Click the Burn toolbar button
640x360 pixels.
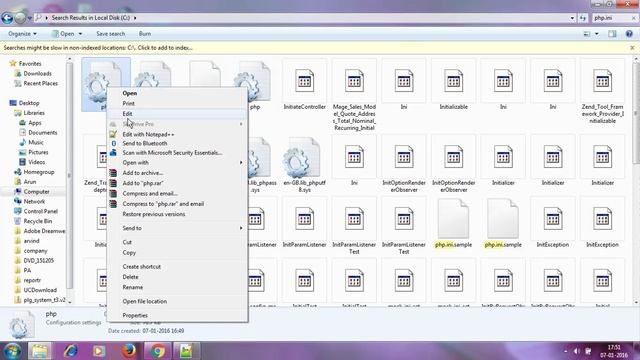pos(145,34)
